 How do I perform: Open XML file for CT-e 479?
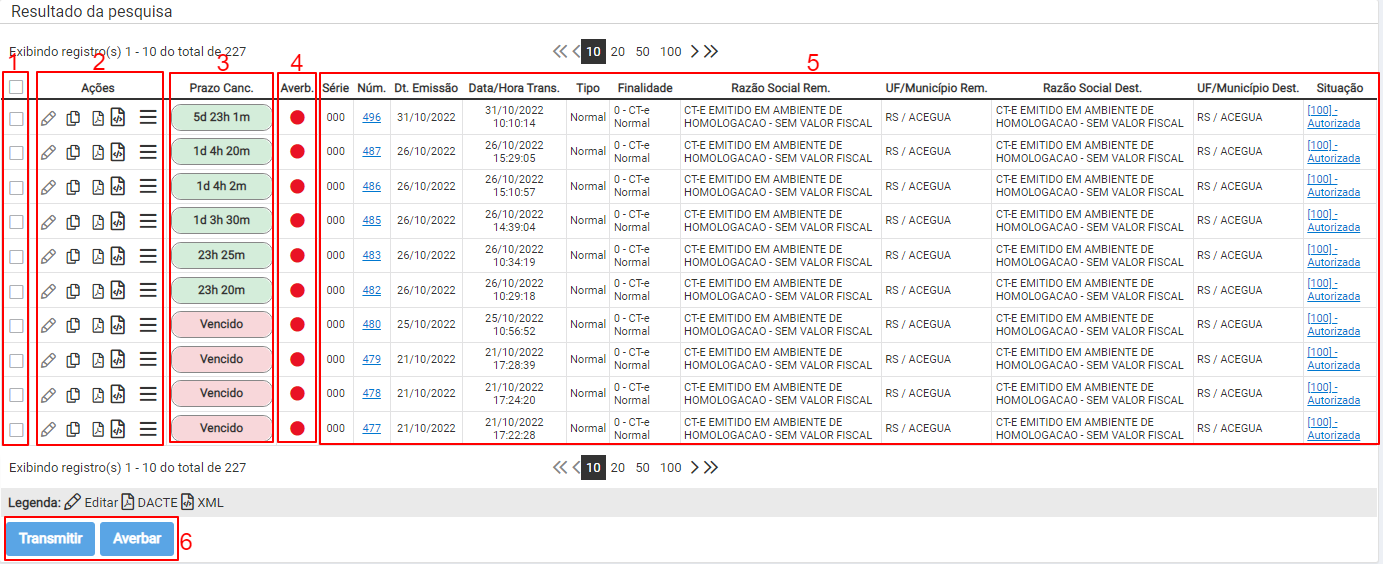(117, 360)
